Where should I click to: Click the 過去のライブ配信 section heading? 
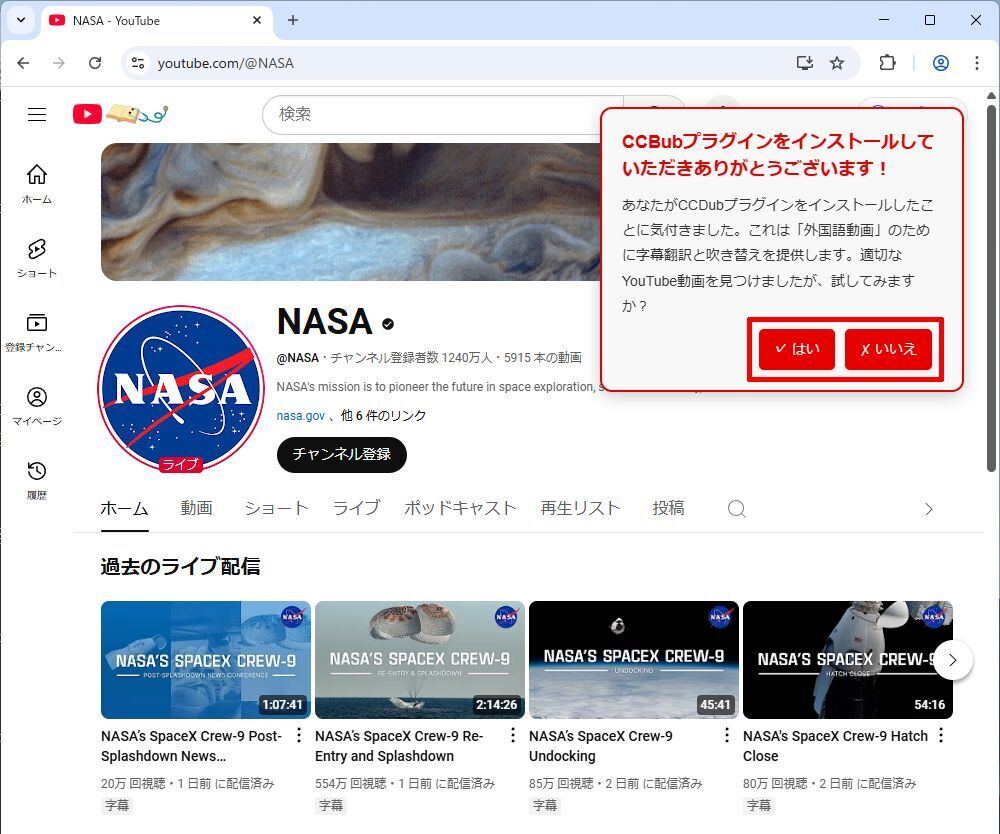point(180,566)
